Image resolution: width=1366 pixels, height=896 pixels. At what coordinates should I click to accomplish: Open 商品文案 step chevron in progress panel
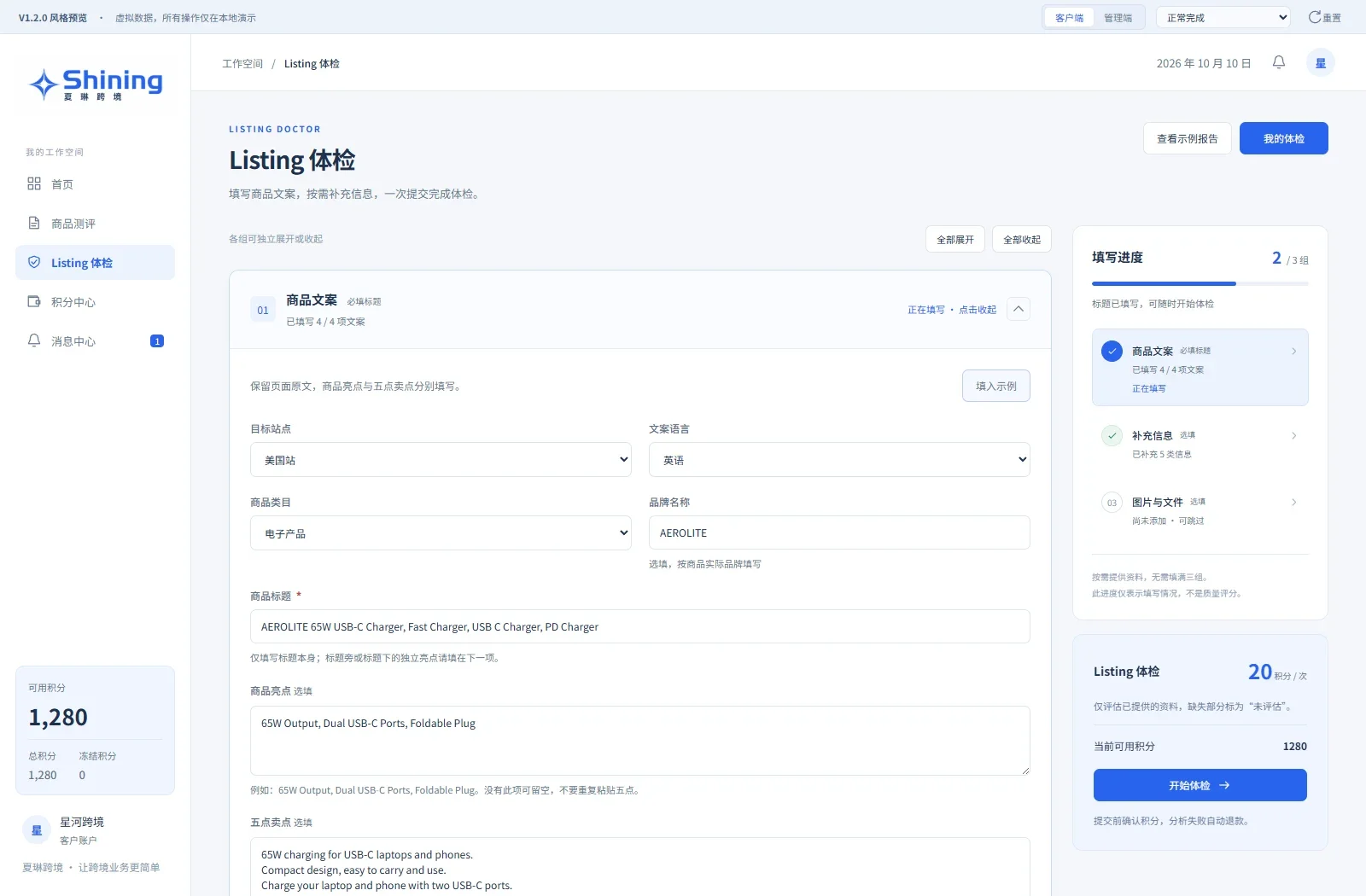point(1294,352)
